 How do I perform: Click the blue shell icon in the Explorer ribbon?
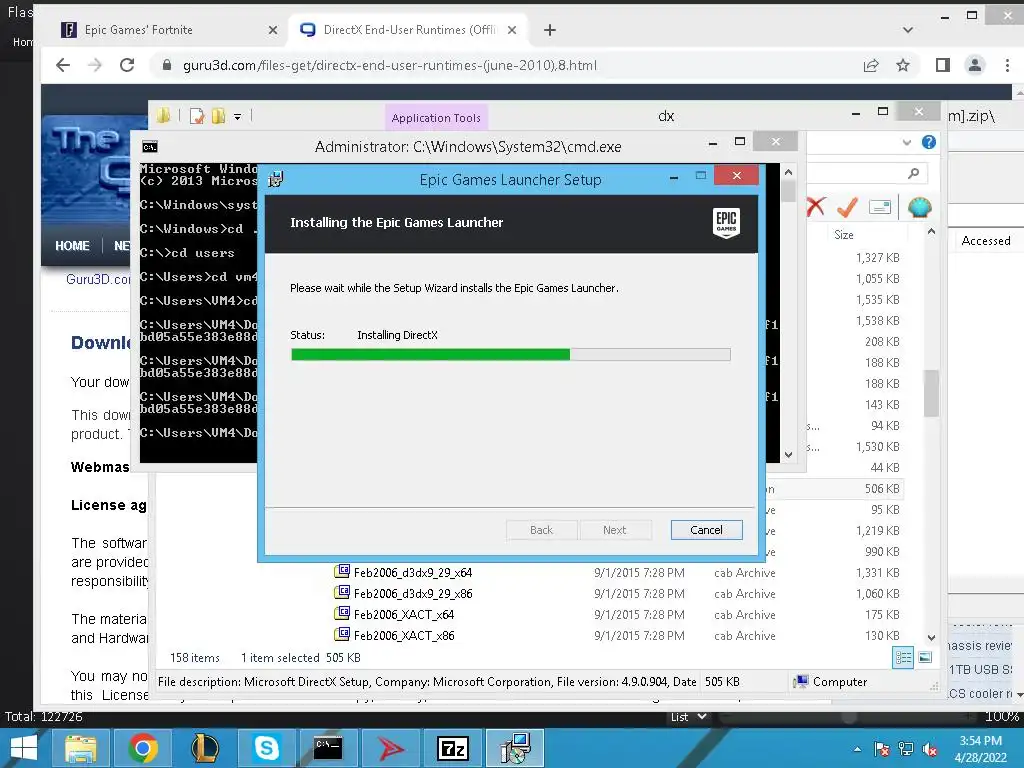click(919, 207)
